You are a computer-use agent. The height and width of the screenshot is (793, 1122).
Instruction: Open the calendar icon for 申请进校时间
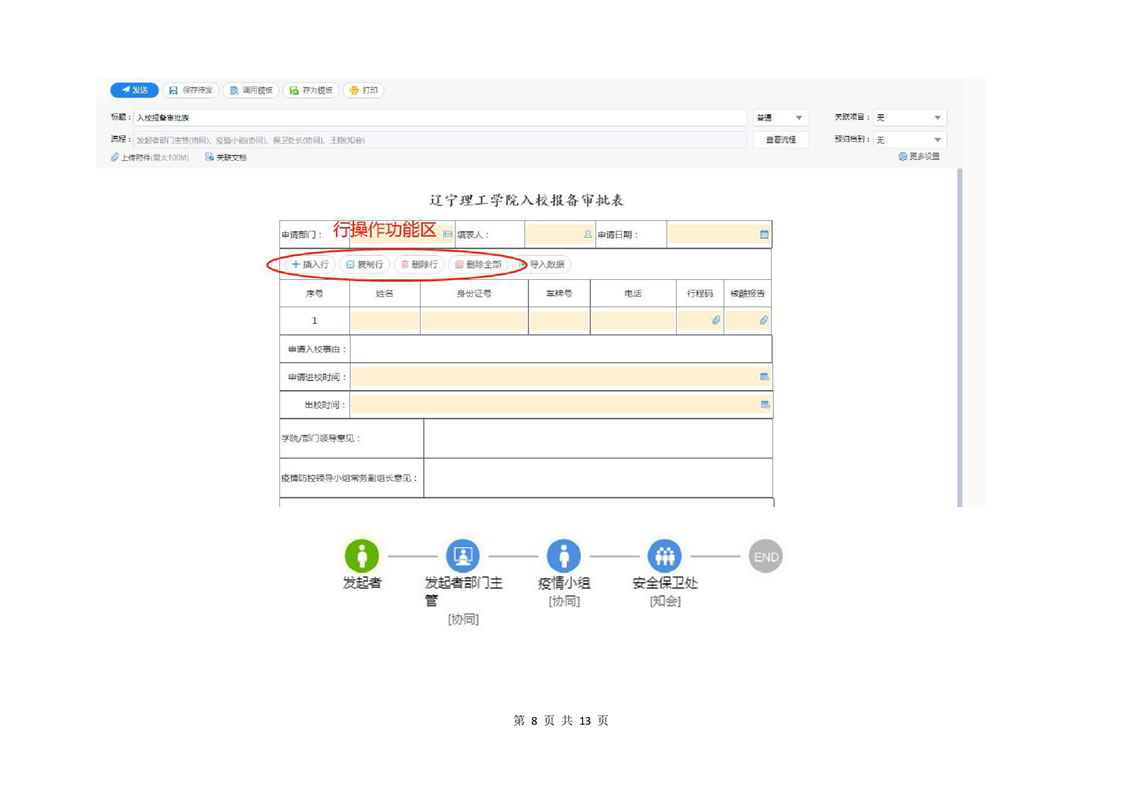(x=764, y=376)
